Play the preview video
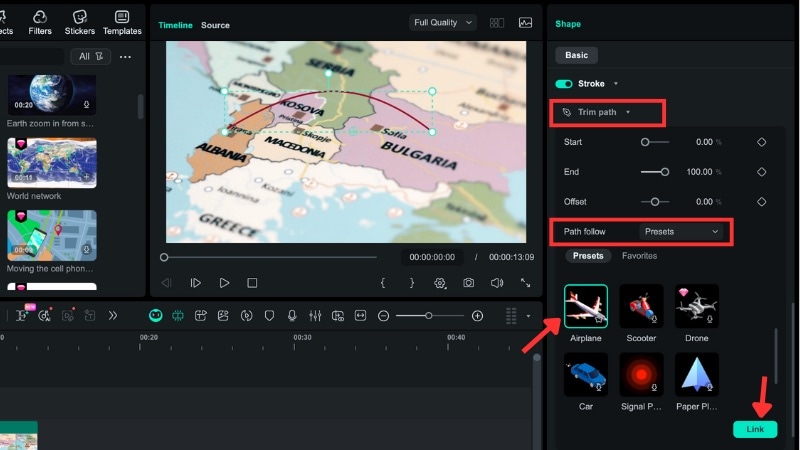The height and width of the screenshot is (450, 800). coord(224,283)
